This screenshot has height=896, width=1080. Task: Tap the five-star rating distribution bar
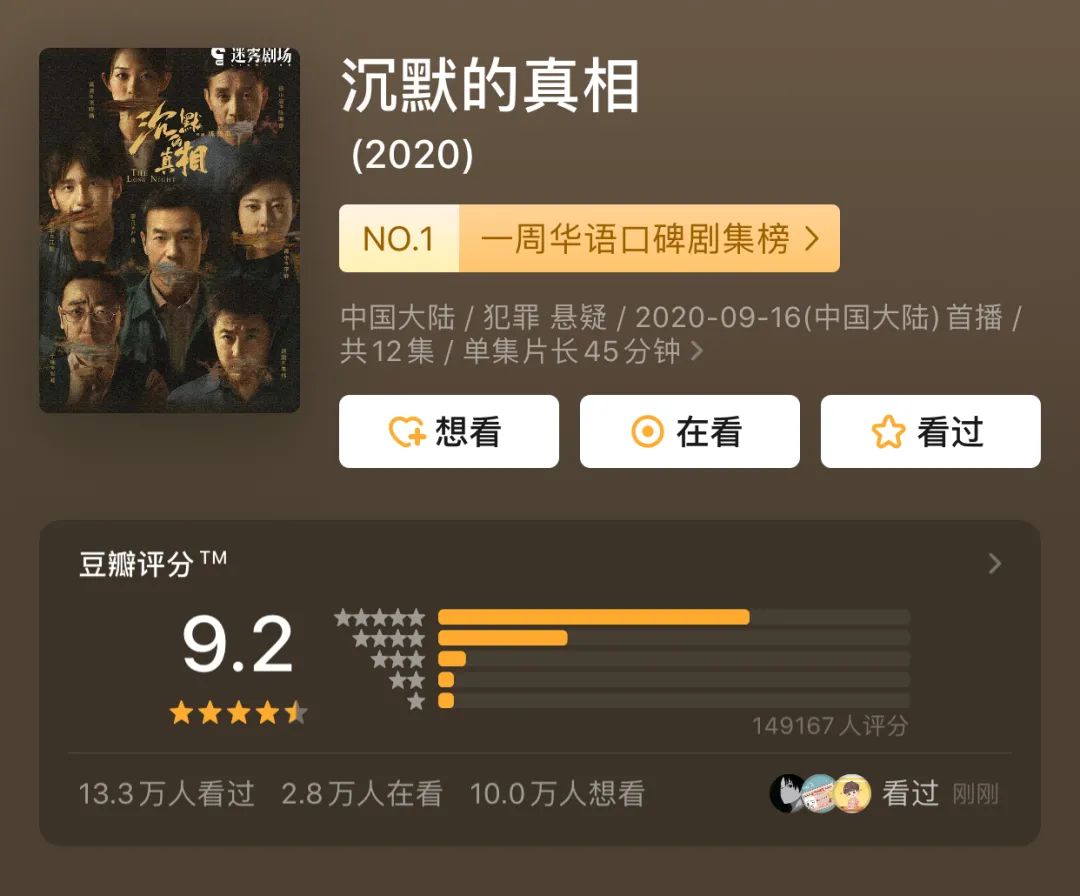point(673,617)
